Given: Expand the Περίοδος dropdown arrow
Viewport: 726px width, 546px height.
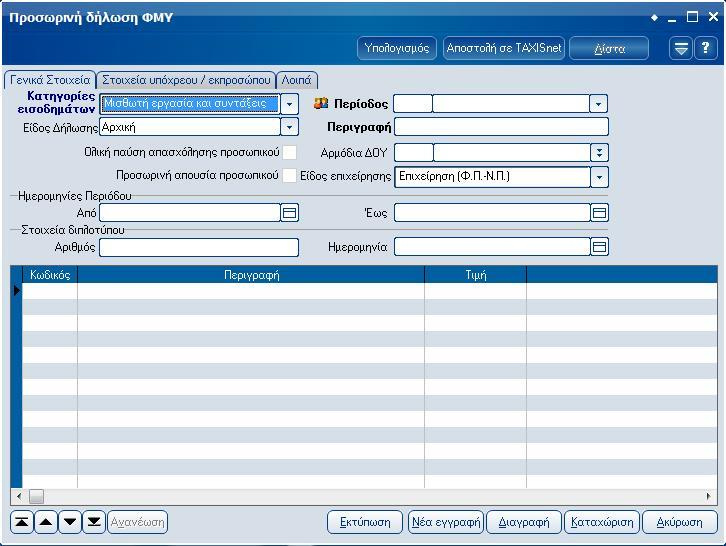Looking at the screenshot, I should (x=599, y=104).
